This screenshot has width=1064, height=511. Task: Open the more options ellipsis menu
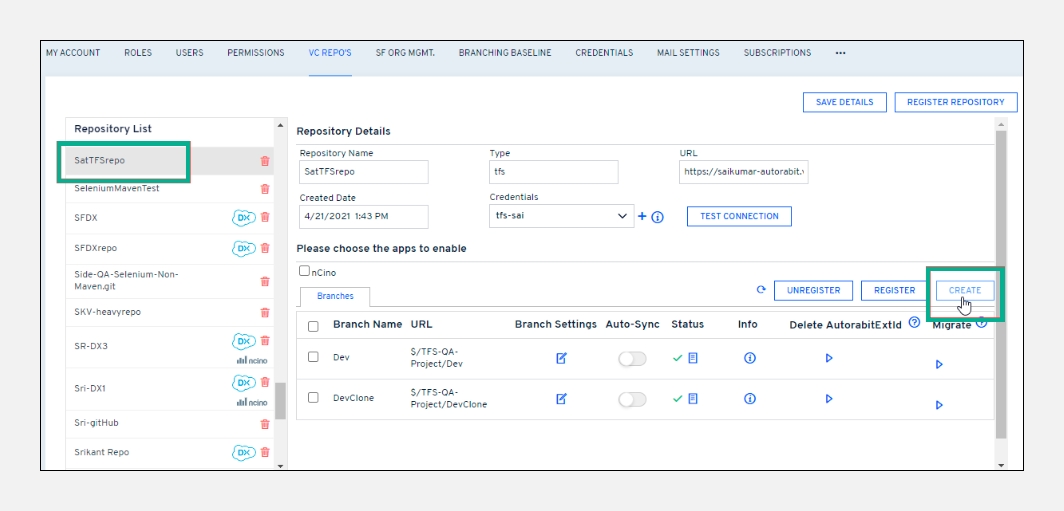coord(840,53)
